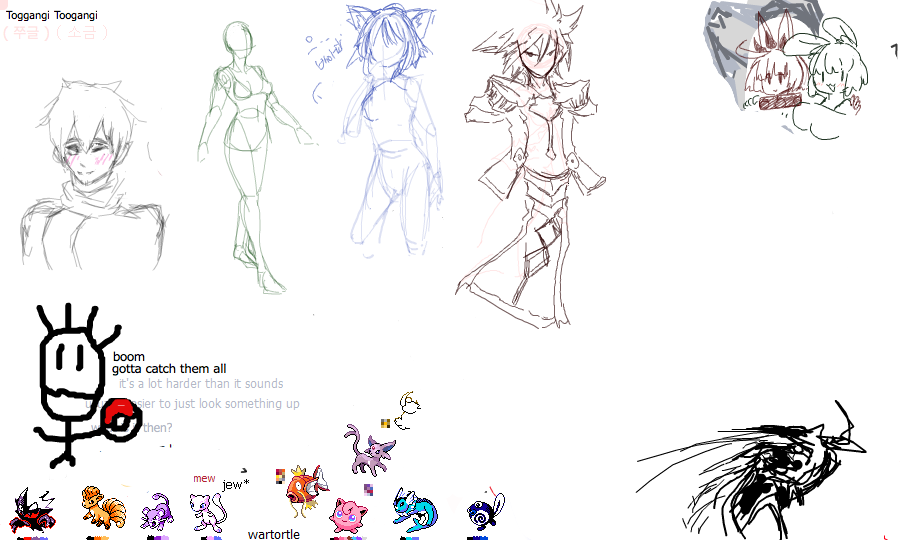
Task: Click the blue cat-eared figure sketch
Action: tap(390, 129)
